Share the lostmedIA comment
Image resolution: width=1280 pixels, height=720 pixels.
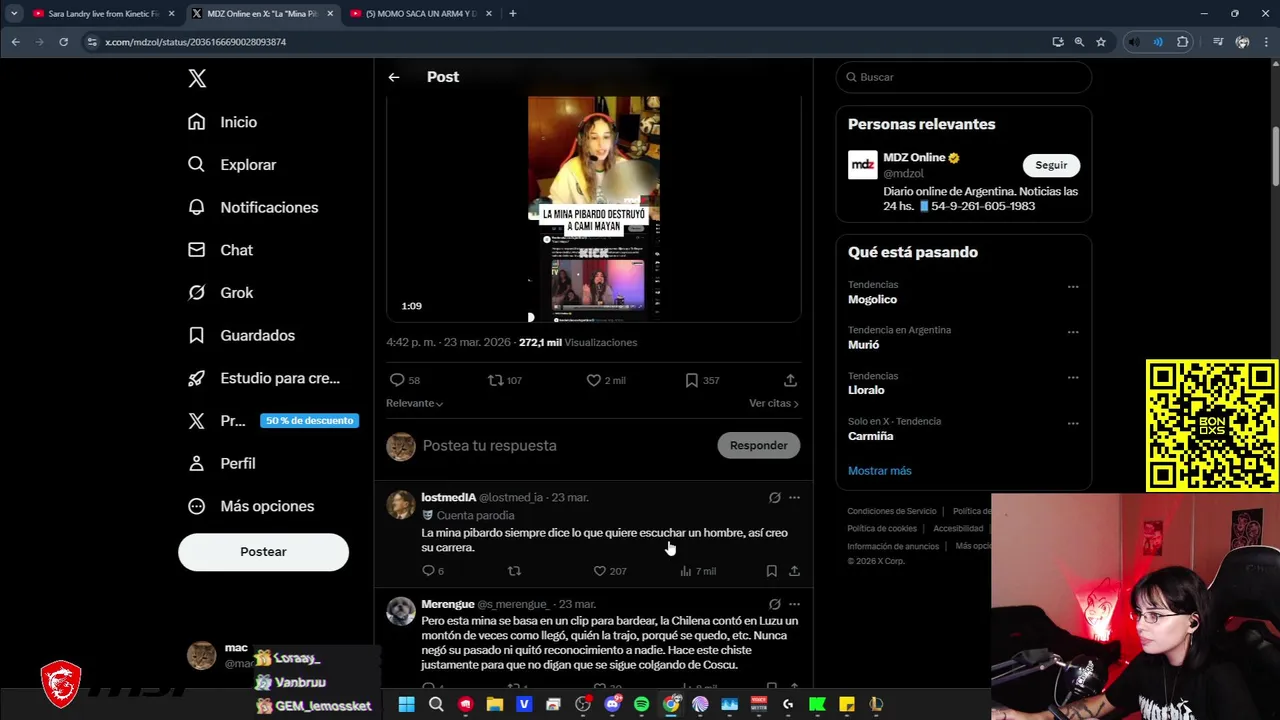point(794,571)
